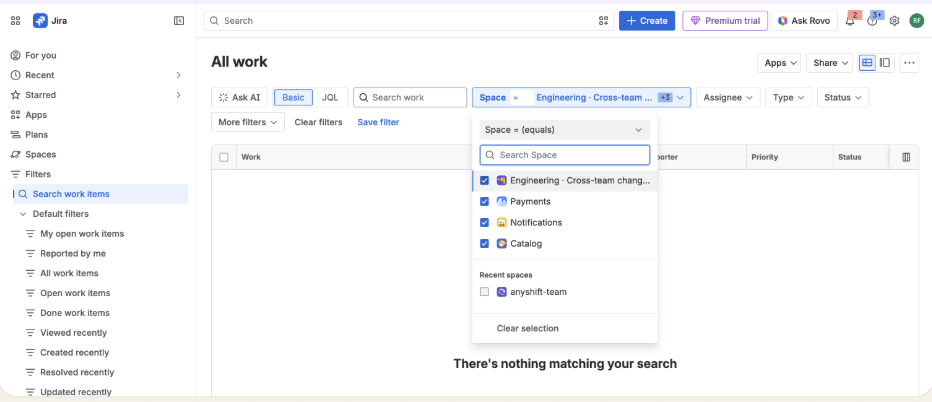The image size is (932, 402).
Task: Uncheck the Payments space checkbox
Action: [484, 202]
